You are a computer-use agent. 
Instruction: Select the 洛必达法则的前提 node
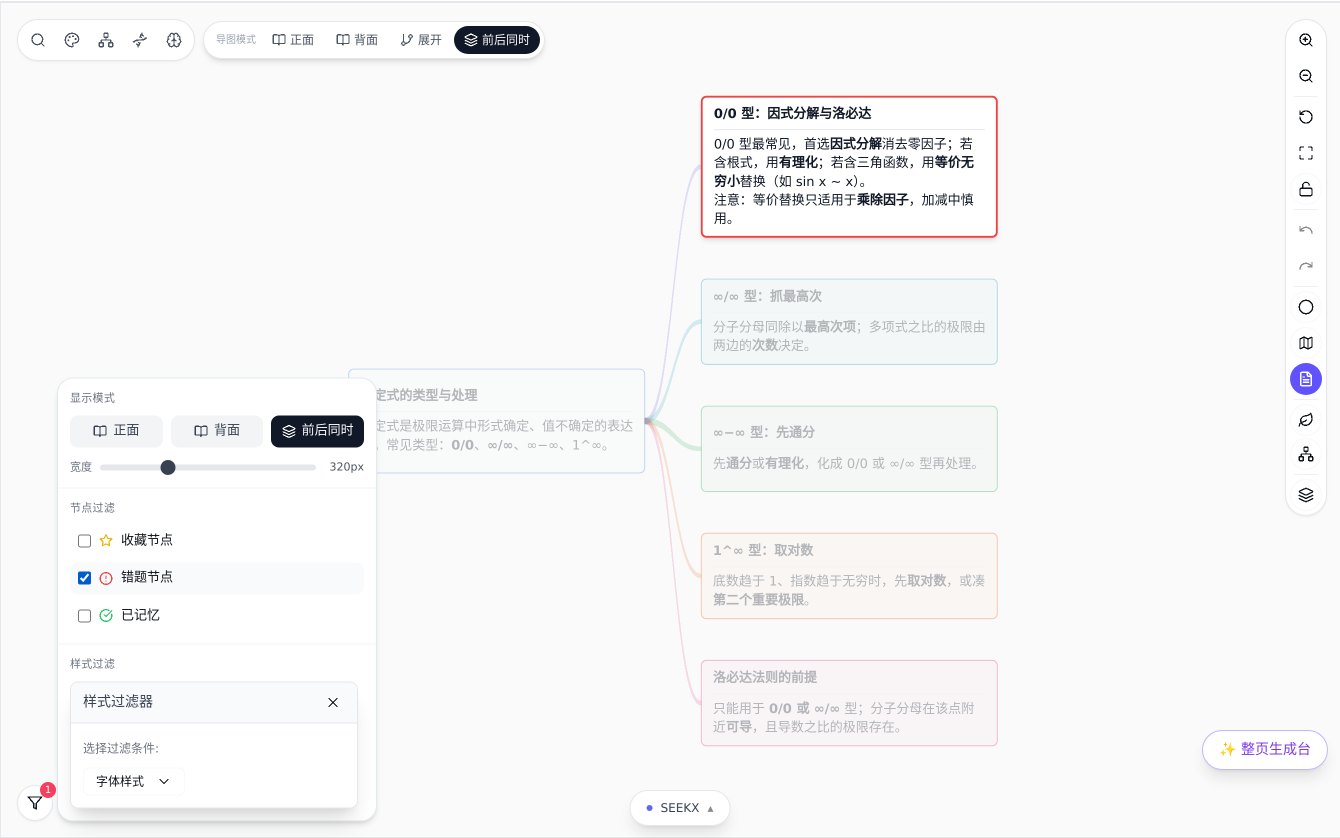coord(849,703)
